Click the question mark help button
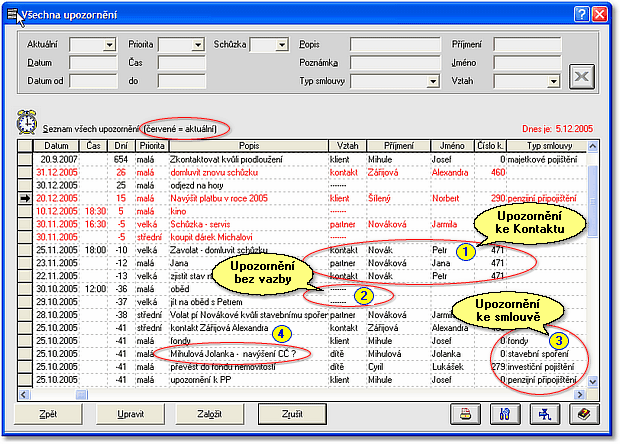 point(580,13)
